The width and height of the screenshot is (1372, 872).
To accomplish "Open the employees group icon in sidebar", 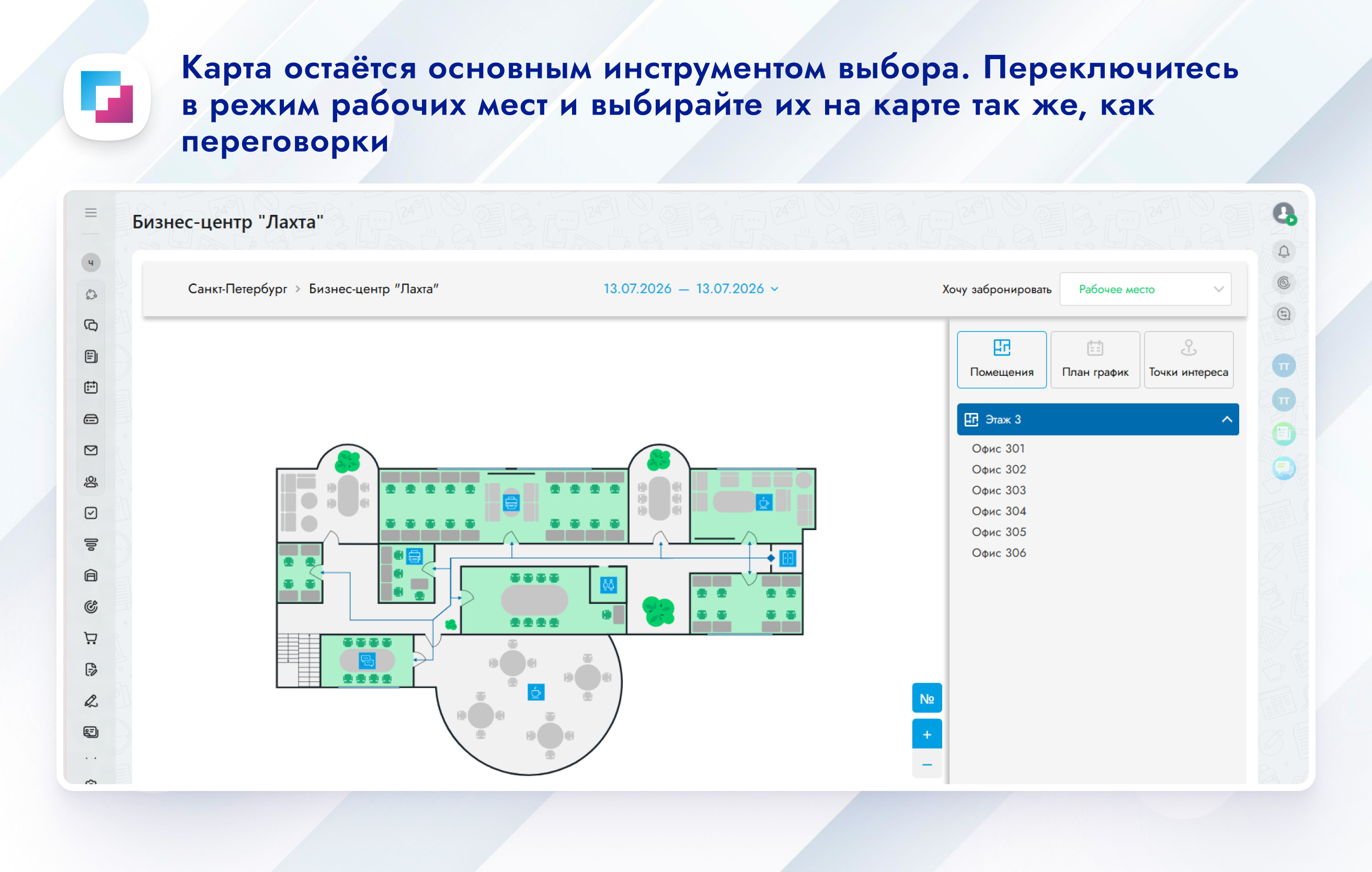I will [x=90, y=481].
